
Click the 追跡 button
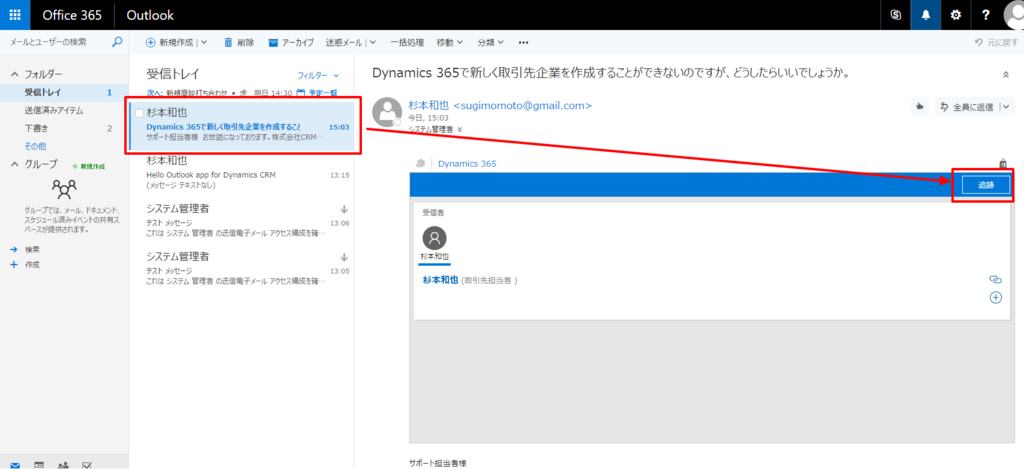986,186
